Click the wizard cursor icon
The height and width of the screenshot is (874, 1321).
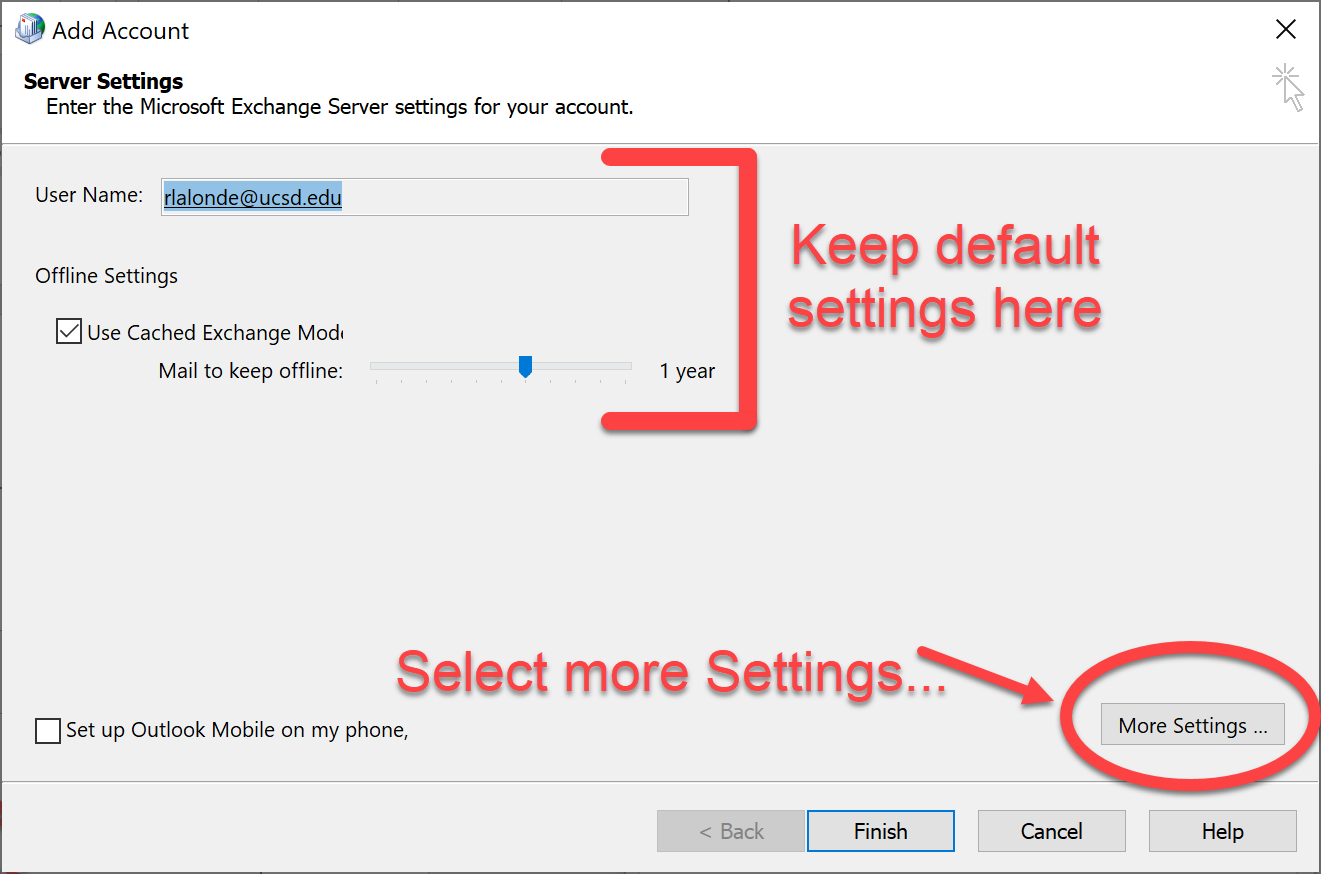[1288, 87]
